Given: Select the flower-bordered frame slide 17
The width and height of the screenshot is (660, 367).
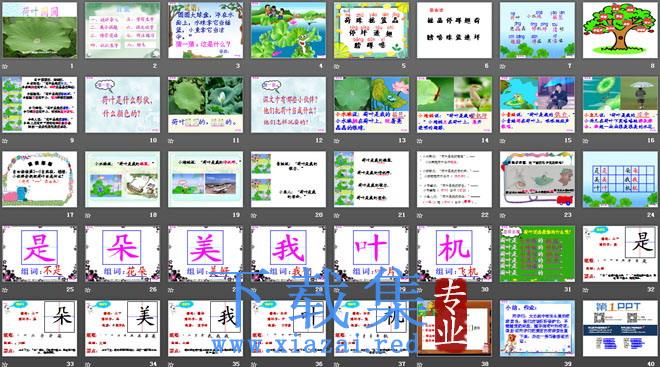Looking at the screenshot, I should pyautogui.click(x=40, y=179).
